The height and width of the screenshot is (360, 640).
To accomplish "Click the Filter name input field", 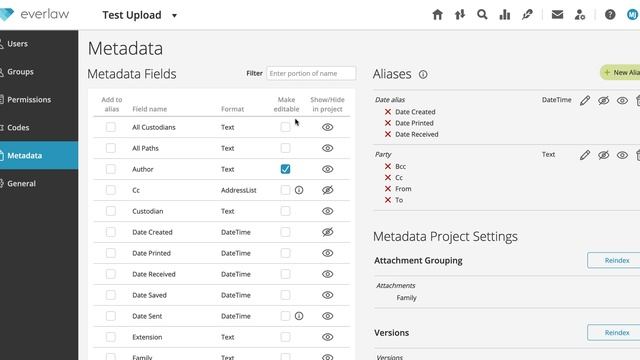I will click(311, 73).
